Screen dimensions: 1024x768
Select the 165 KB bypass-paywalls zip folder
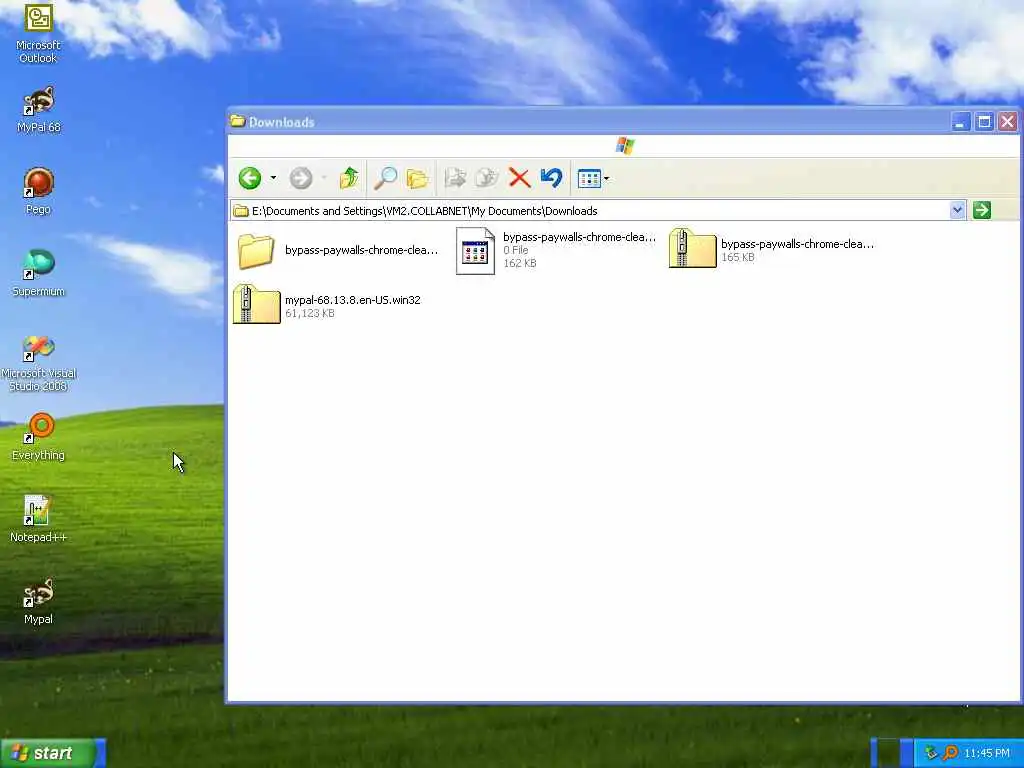pyautogui.click(x=771, y=250)
